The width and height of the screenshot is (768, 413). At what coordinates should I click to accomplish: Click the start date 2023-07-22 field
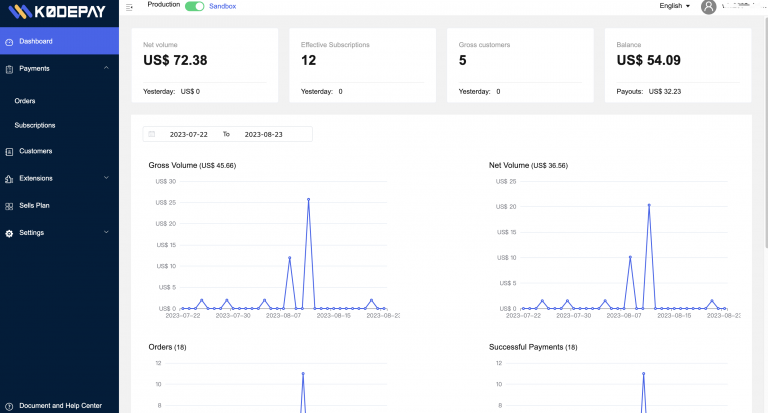[189, 134]
